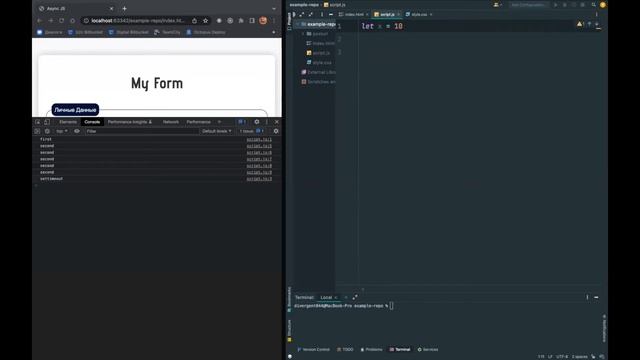This screenshot has width=640, height=360.
Task: Click the let x = 10 code line
Action: [x=382, y=26]
